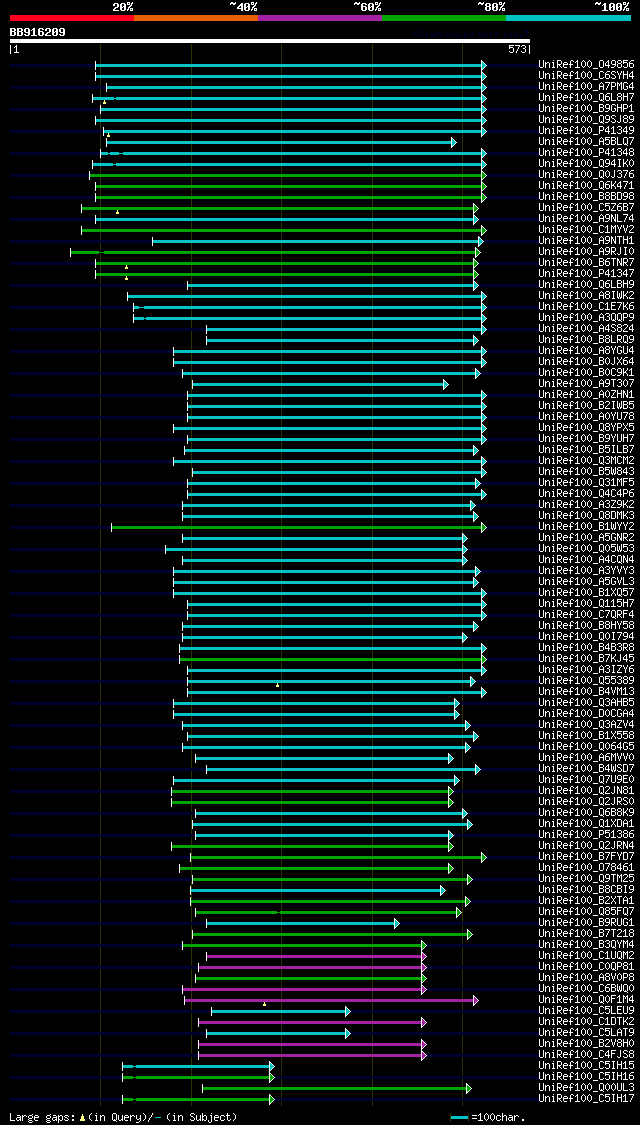The image size is (640, 1125).
Task: Select the UniRef100_A8IWK2 label
Action: coord(586,296)
